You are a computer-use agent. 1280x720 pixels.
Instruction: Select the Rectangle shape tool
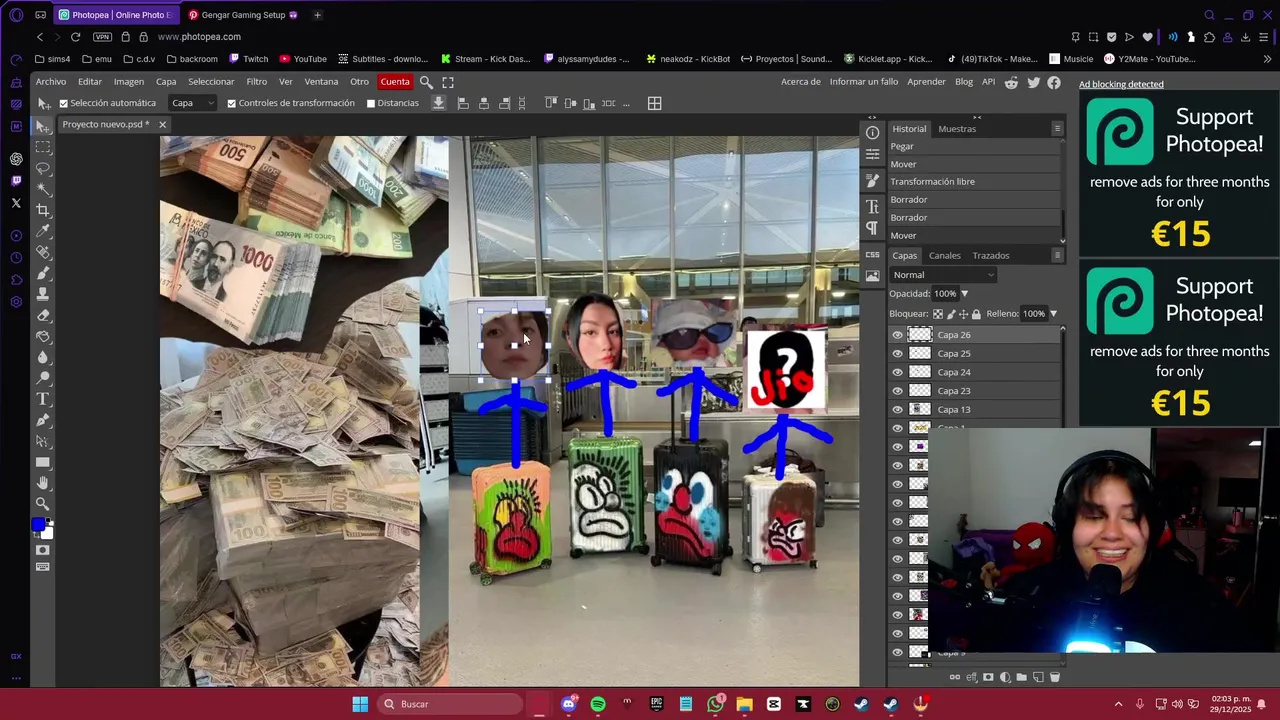tap(43, 462)
